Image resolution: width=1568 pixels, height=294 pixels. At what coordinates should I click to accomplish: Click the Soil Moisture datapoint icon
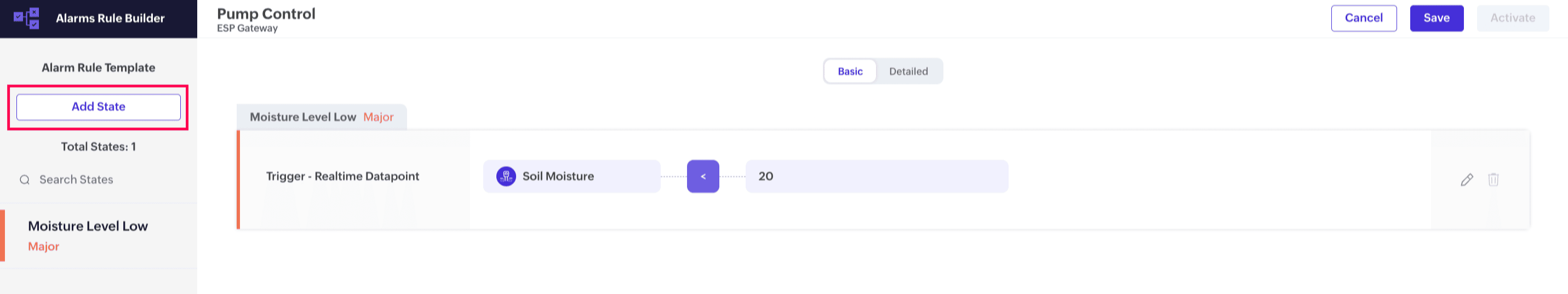pos(506,176)
